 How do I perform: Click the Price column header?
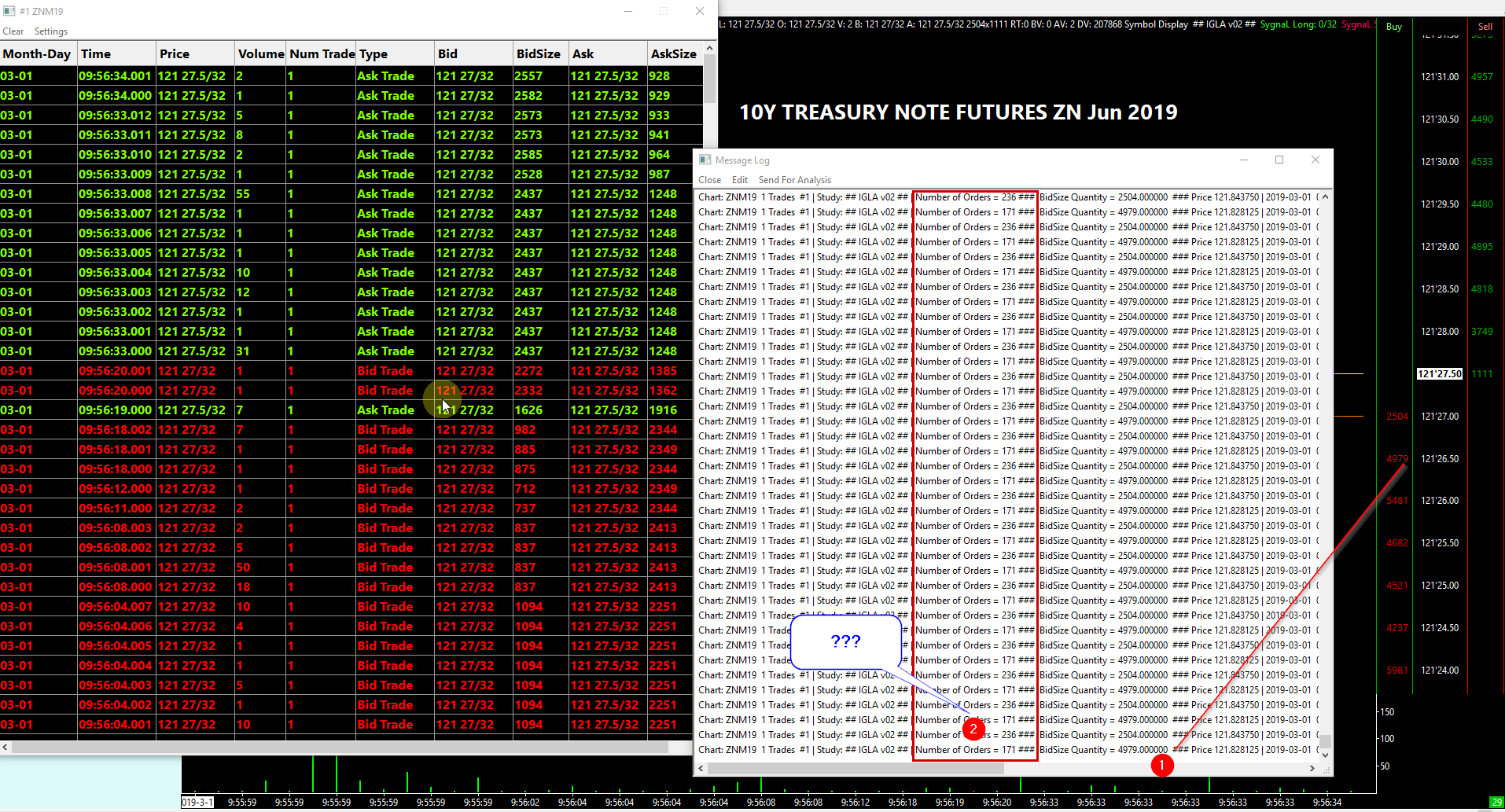(x=196, y=53)
